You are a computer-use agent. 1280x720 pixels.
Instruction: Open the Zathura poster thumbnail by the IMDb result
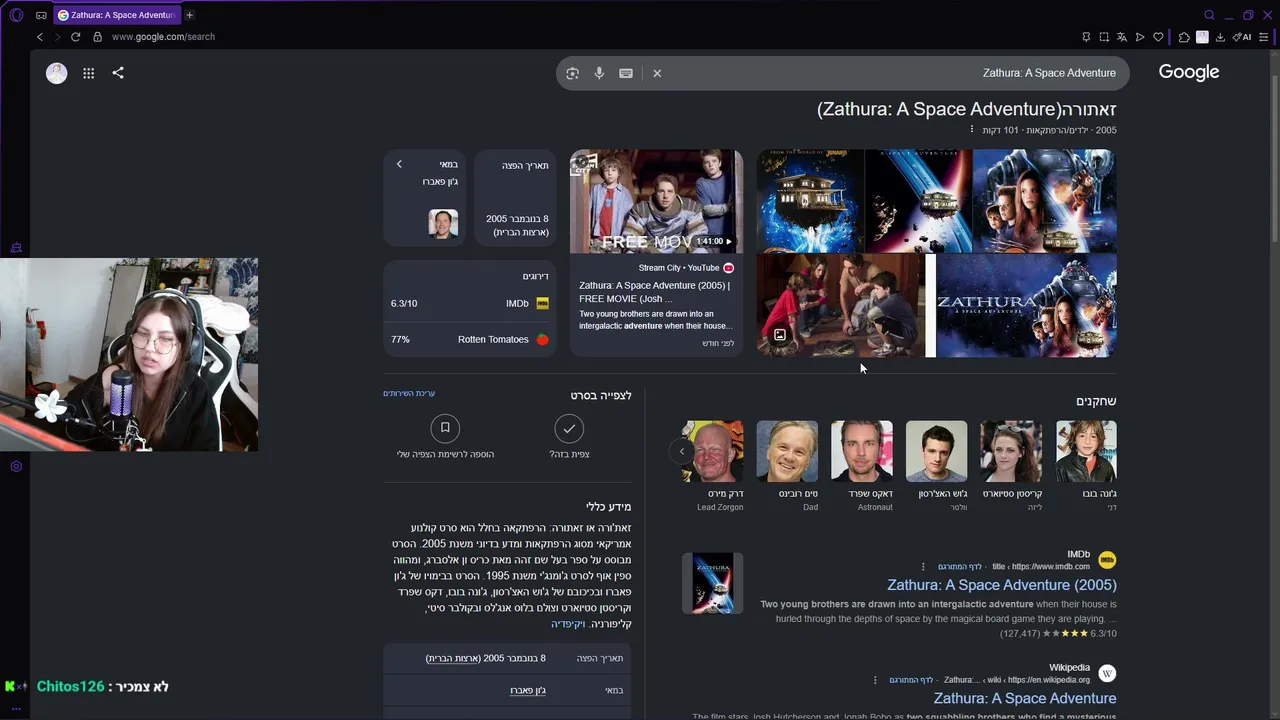tap(713, 583)
